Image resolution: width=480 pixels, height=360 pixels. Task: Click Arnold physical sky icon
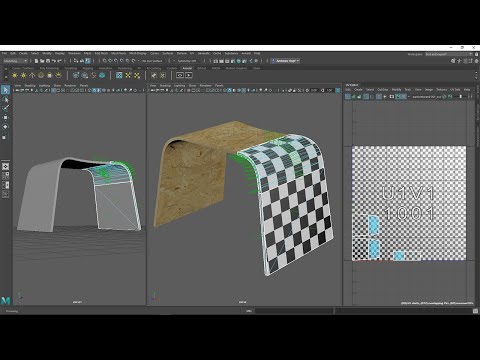click(59, 76)
